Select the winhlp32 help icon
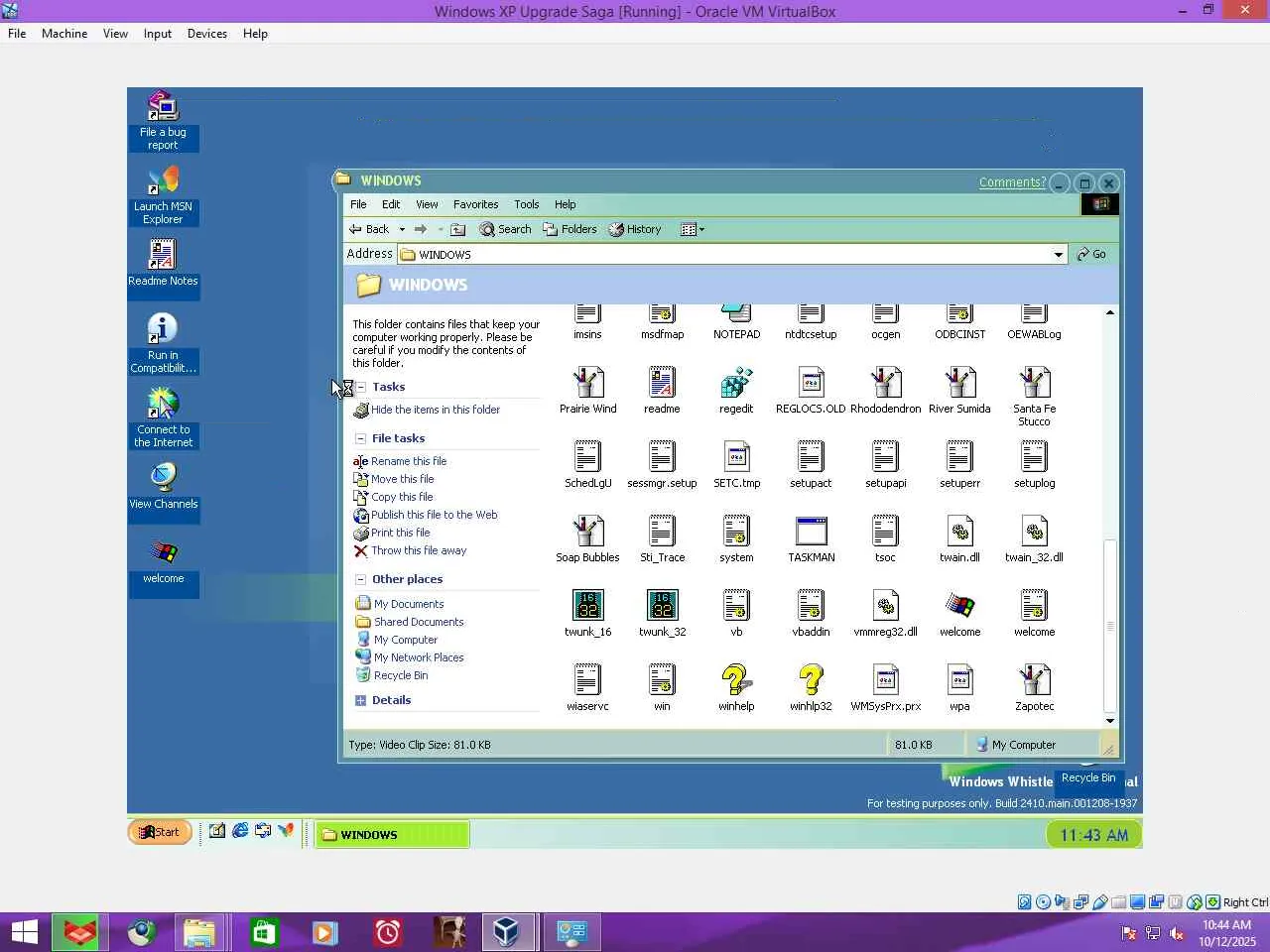 811,680
